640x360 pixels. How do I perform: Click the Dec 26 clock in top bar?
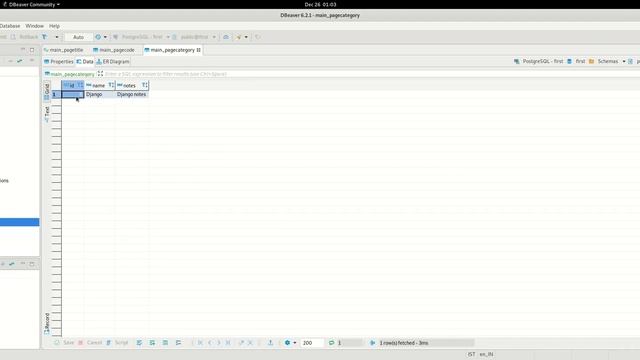(x=320, y=4)
